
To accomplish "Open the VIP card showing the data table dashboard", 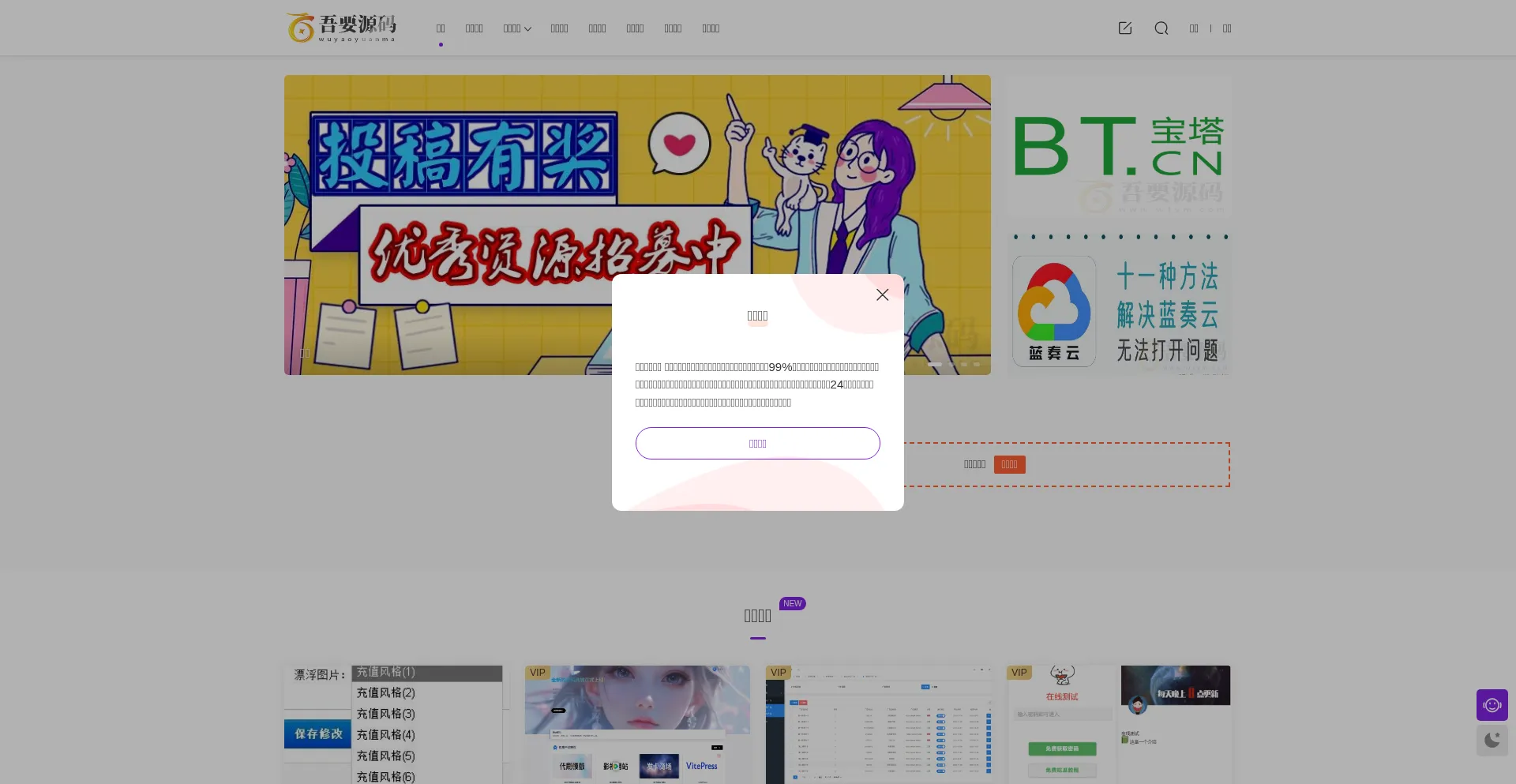I will coord(878,725).
